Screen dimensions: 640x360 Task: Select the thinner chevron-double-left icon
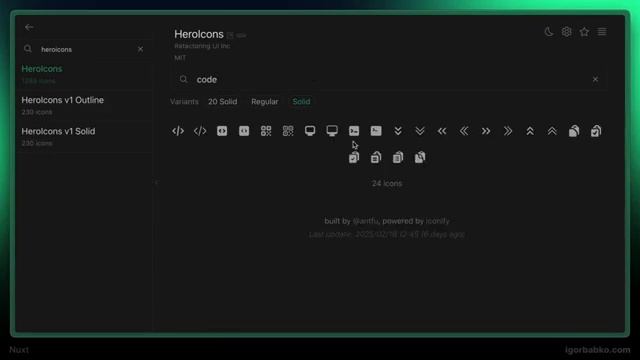coord(464,131)
